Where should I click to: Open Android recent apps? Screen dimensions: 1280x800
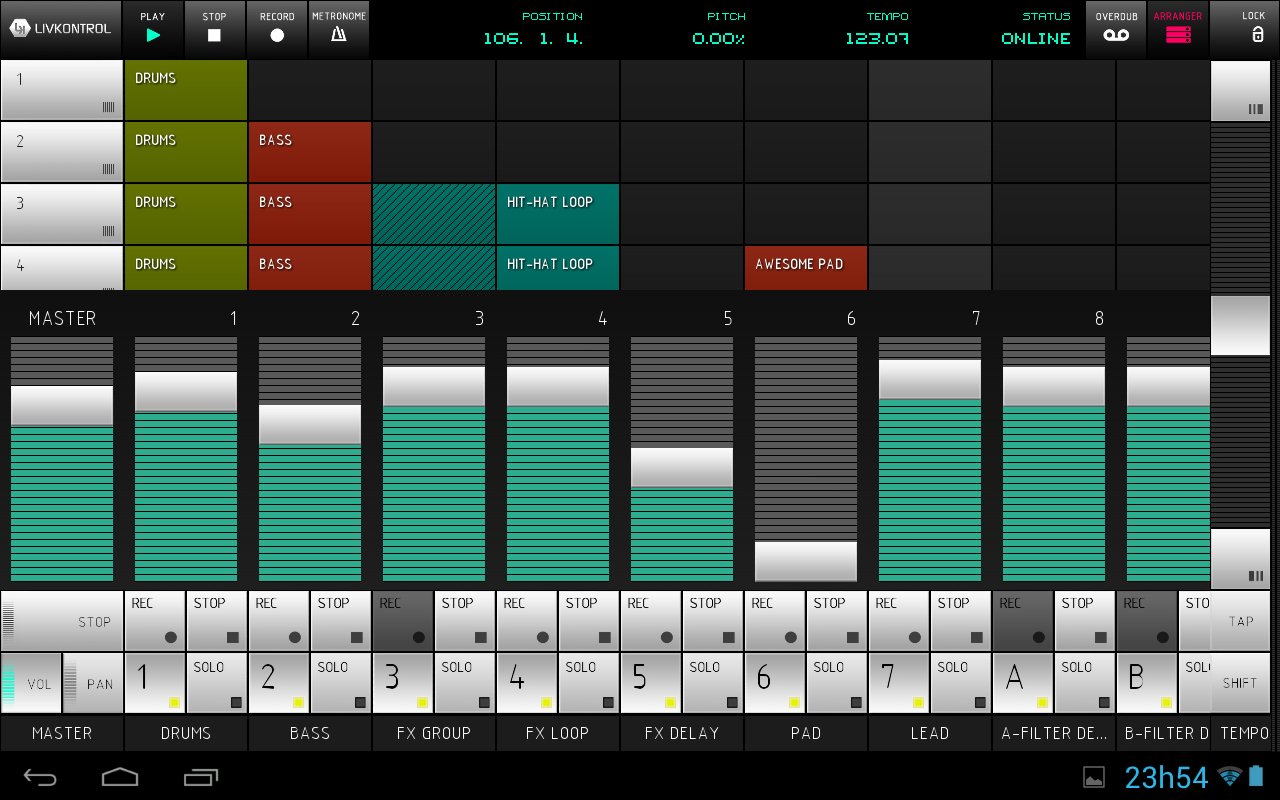click(201, 776)
